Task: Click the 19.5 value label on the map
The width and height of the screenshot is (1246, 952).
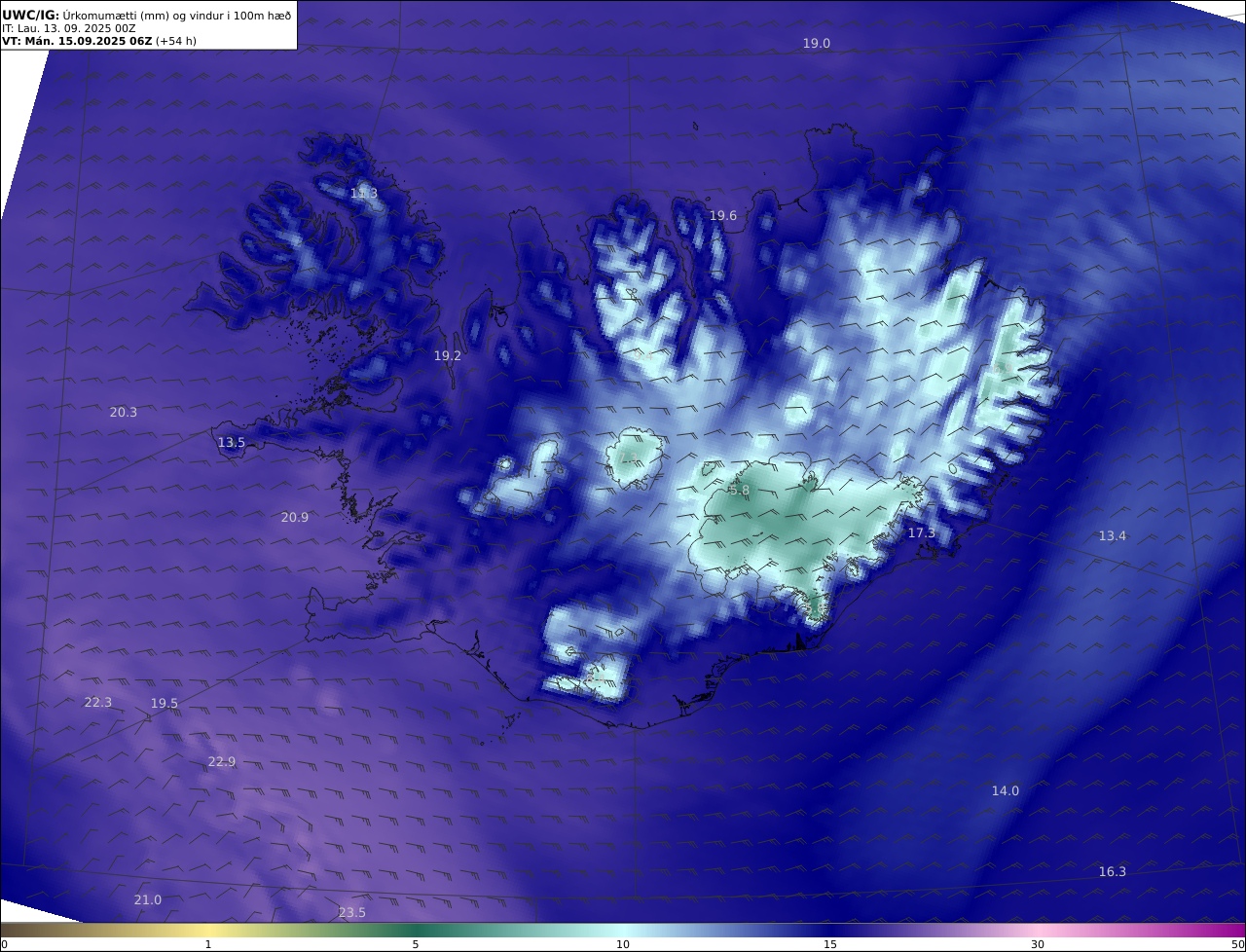Action: [164, 704]
